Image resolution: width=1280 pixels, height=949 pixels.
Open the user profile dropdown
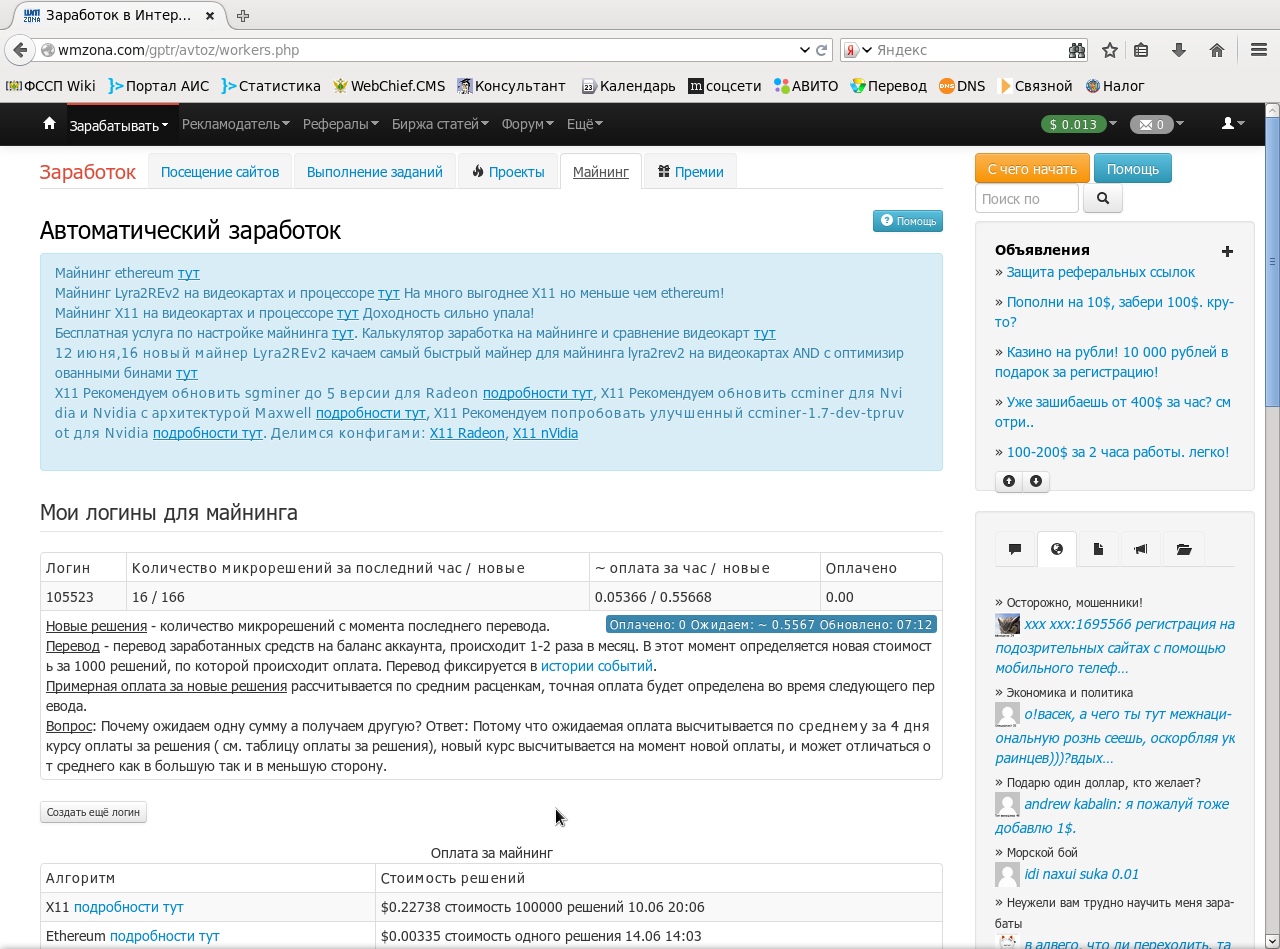pyautogui.click(x=1232, y=123)
